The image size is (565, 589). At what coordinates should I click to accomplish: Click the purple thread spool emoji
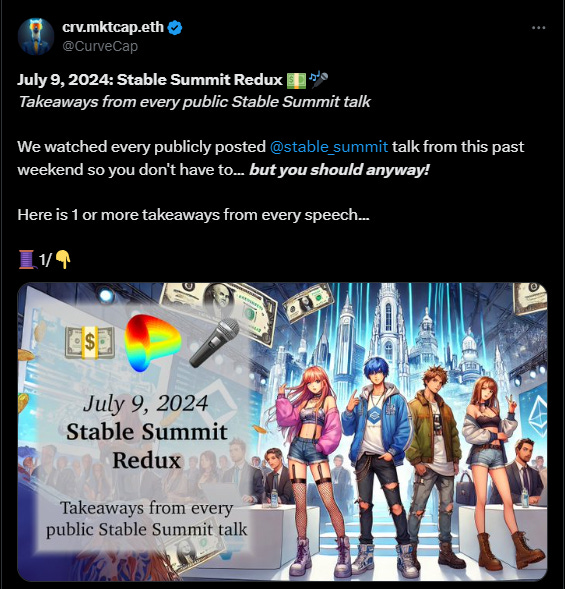(27, 260)
